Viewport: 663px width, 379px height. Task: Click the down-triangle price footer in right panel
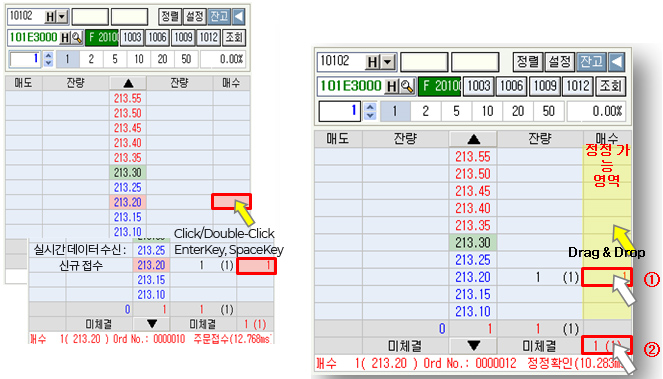(x=473, y=346)
